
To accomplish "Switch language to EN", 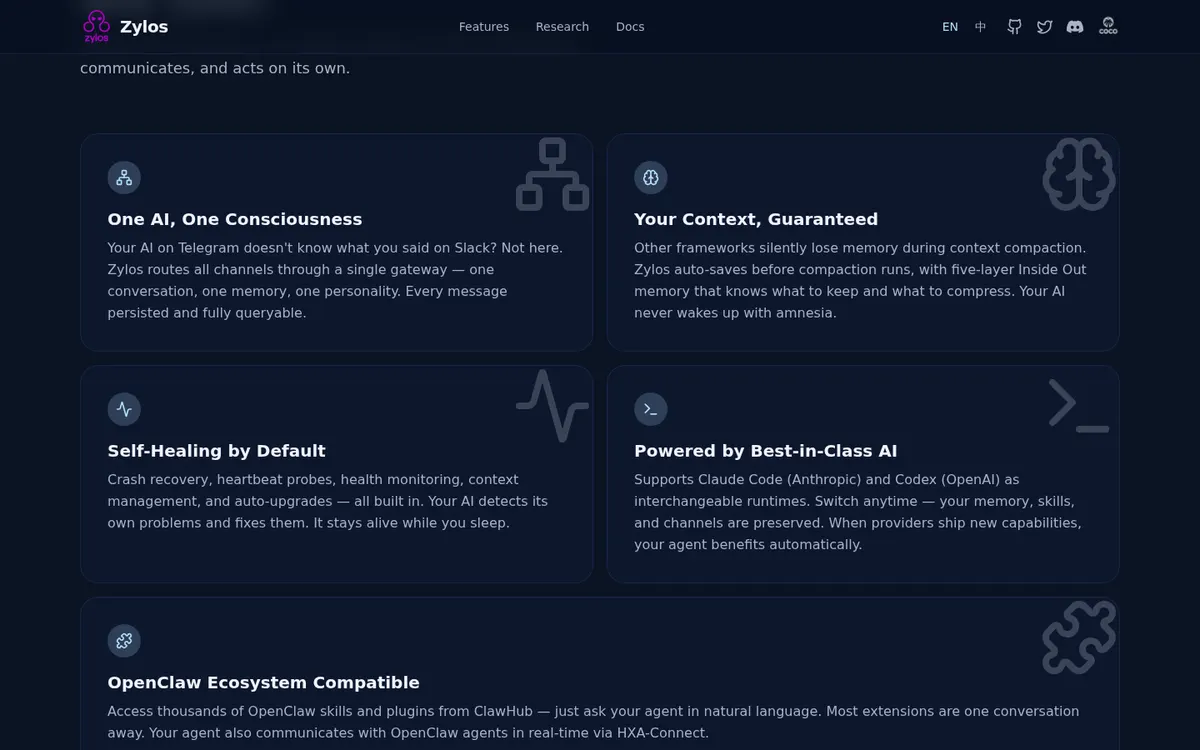I will (x=950, y=27).
